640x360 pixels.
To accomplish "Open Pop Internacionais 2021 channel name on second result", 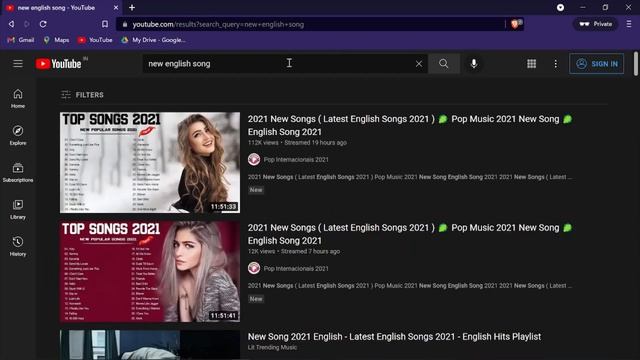I will [x=296, y=269].
